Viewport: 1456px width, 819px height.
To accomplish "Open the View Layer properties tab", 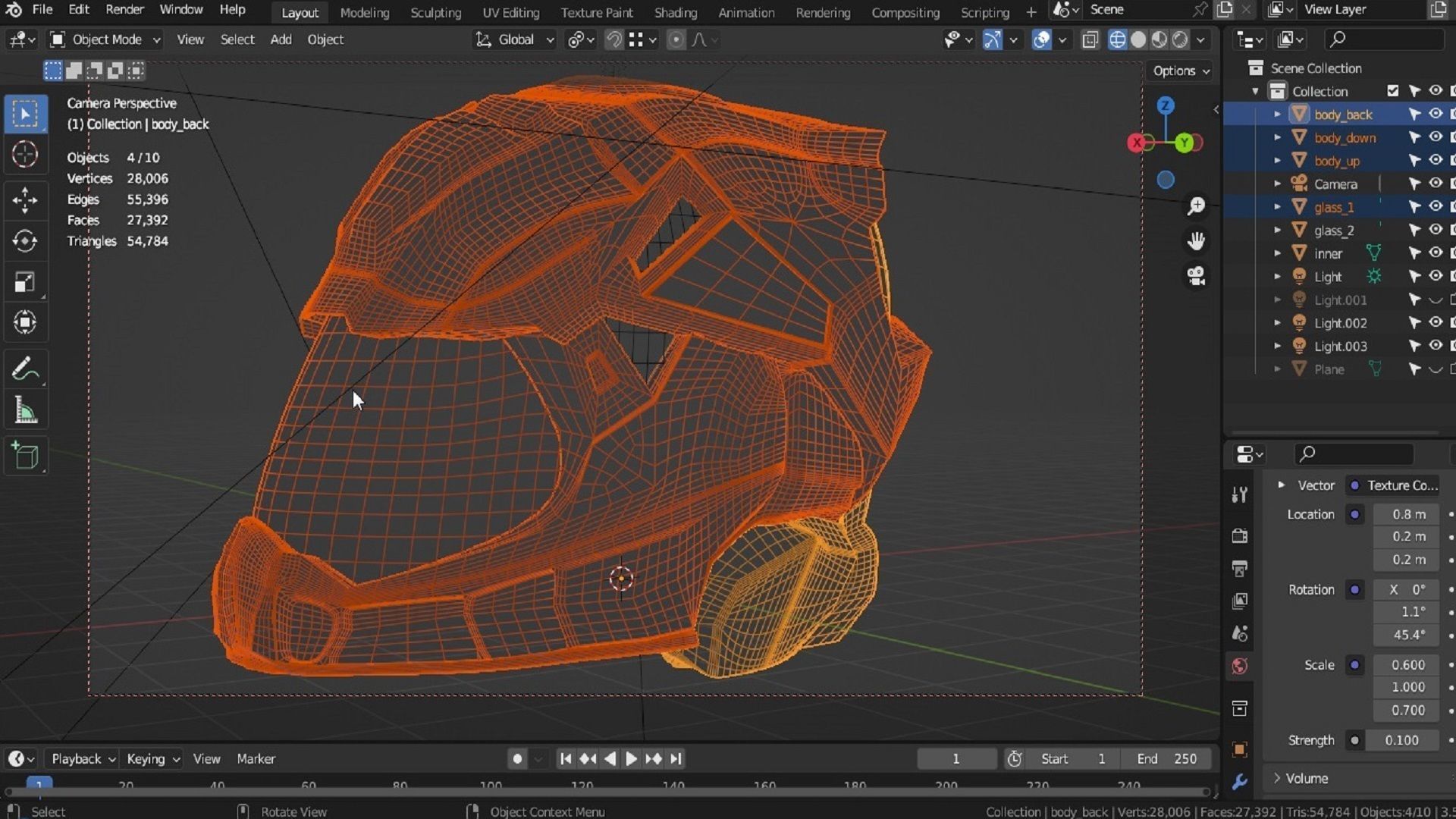I will point(1240,601).
